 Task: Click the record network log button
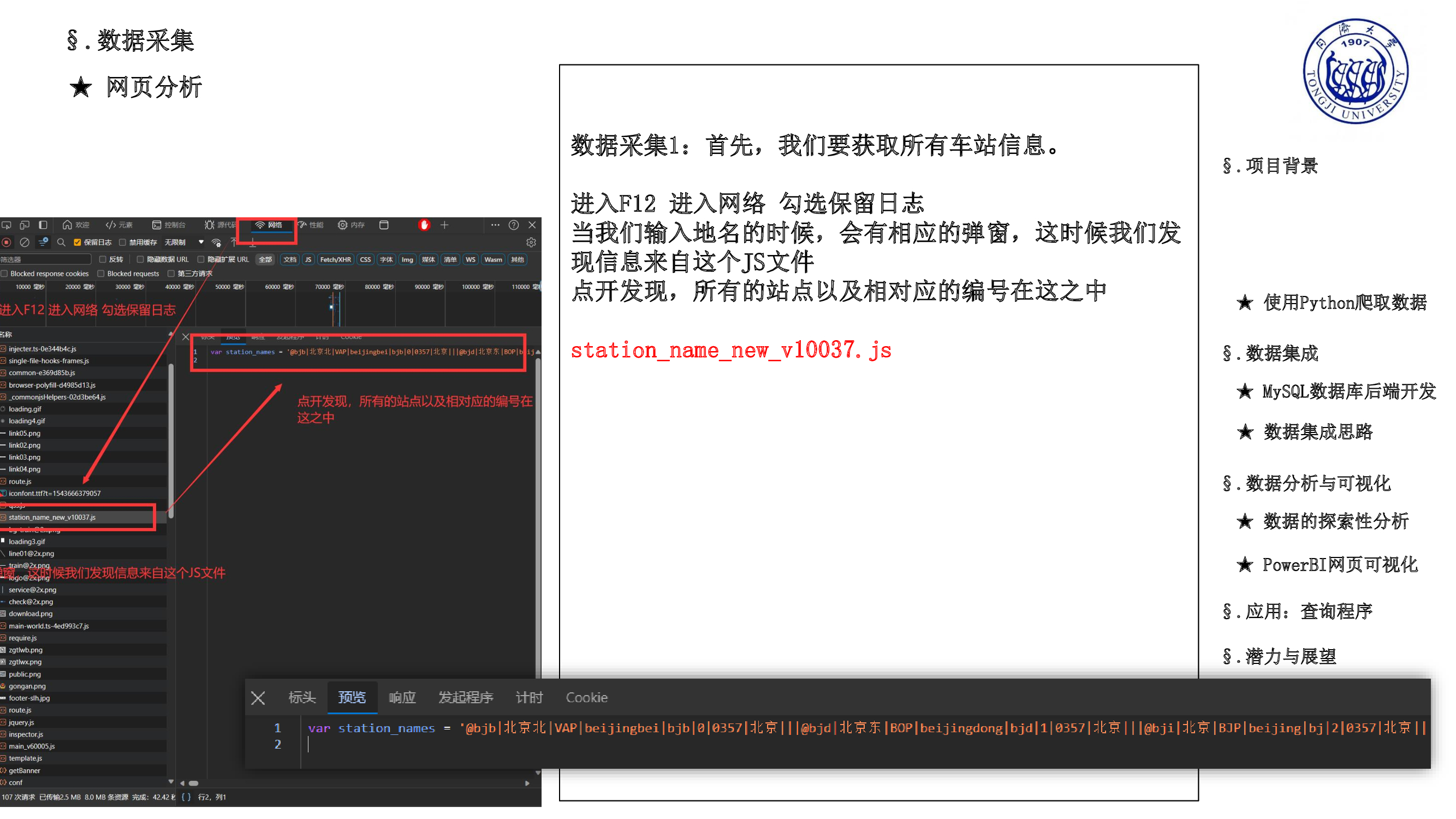pos(6,242)
